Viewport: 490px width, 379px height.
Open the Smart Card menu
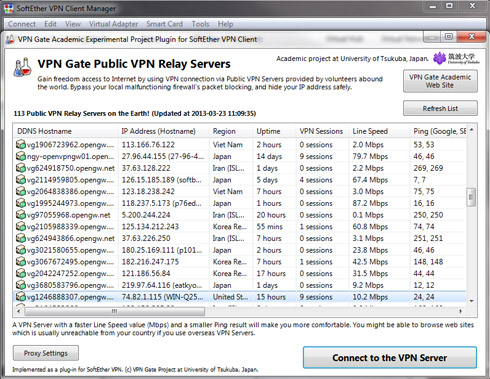[x=165, y=24]
